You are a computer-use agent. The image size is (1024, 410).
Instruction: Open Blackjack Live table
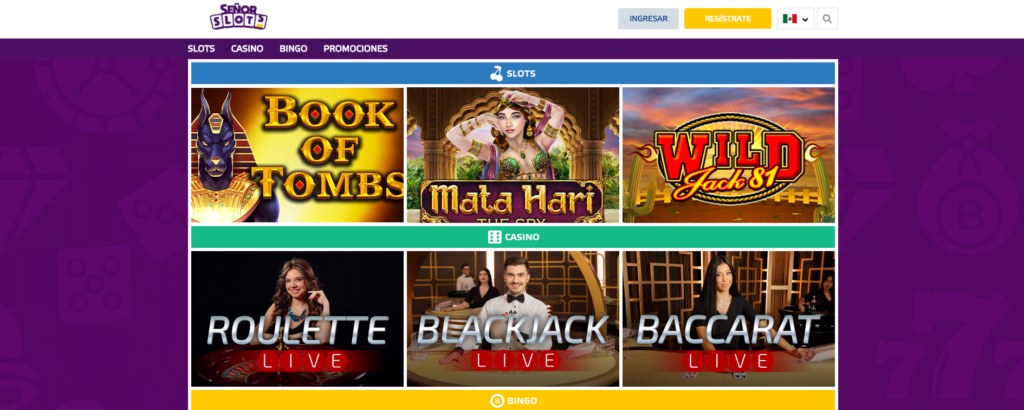513,319
